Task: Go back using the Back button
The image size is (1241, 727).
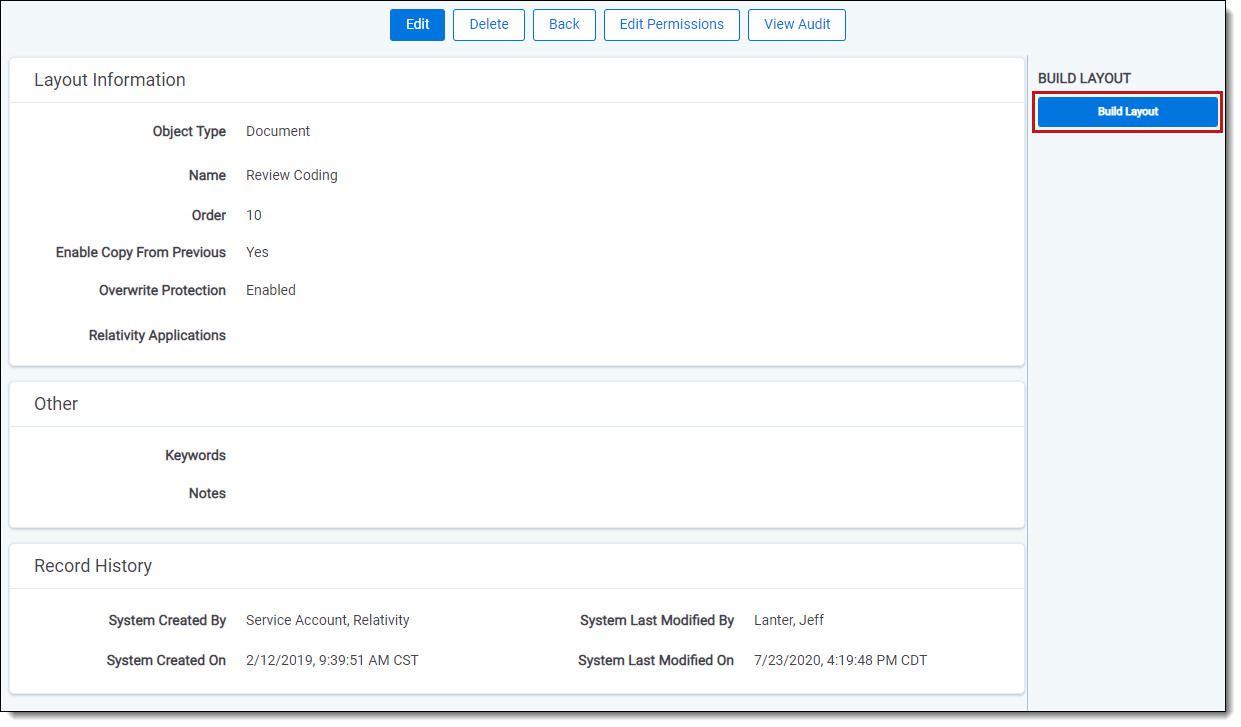Action: coord(564,25)
